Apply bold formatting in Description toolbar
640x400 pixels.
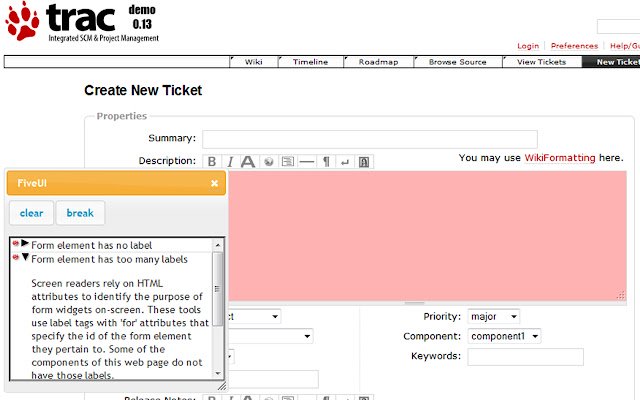[212, 162]
